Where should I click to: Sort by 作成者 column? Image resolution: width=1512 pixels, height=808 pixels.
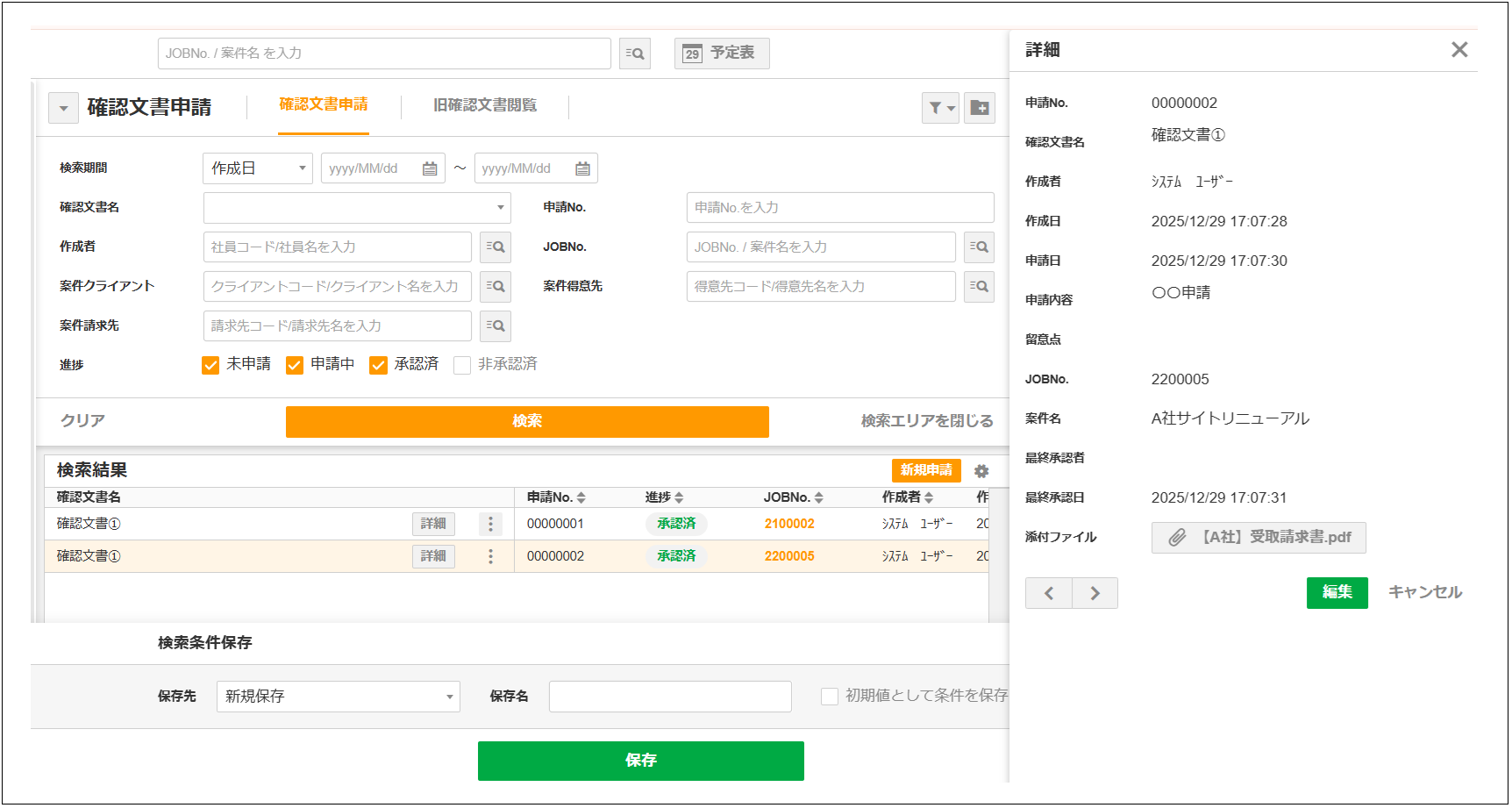click(928, 497)
